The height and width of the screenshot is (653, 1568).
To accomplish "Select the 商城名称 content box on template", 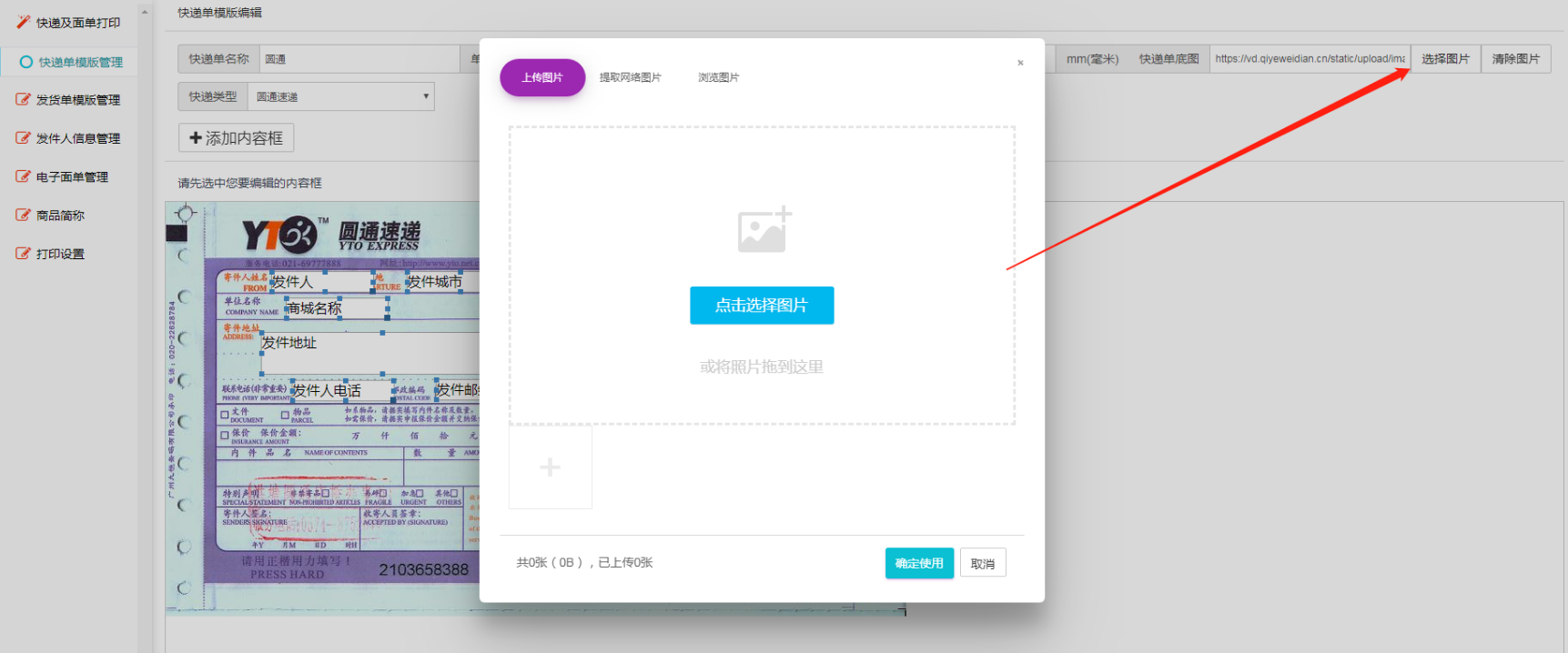I will pyautogui.click(x=336, y=308).
